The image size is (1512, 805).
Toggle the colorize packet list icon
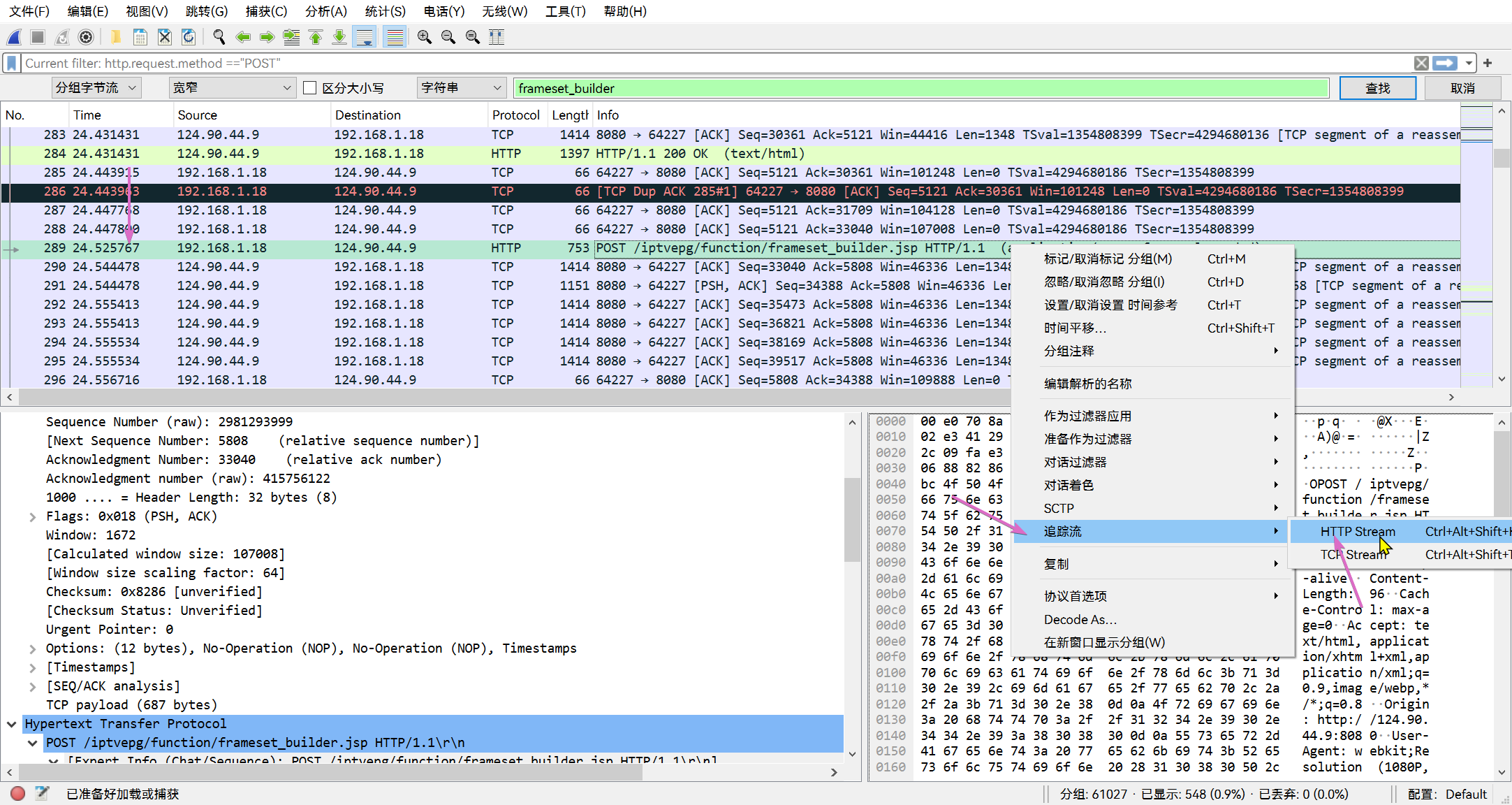click(x=395, y=37)
